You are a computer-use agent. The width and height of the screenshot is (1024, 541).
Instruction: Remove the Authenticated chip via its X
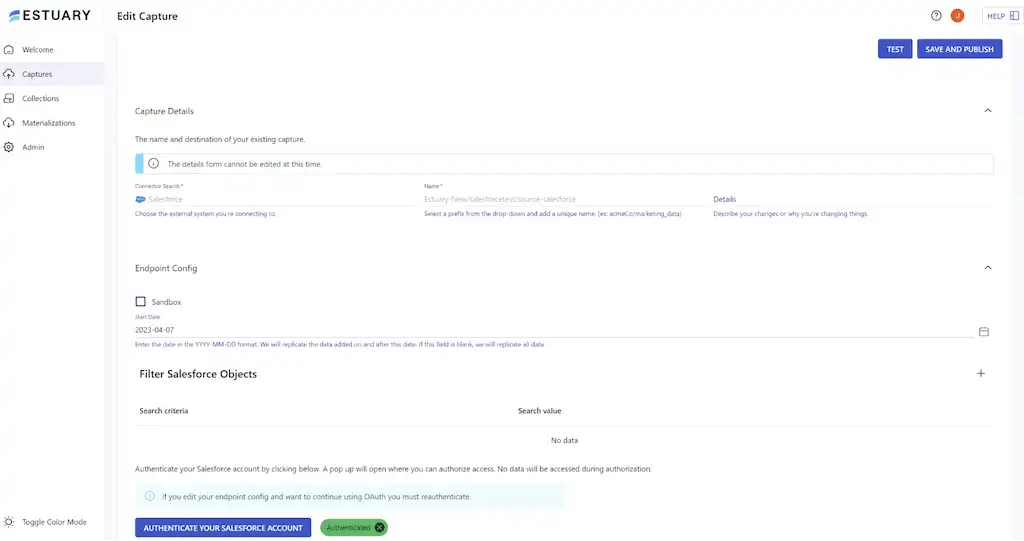point(379,527)
